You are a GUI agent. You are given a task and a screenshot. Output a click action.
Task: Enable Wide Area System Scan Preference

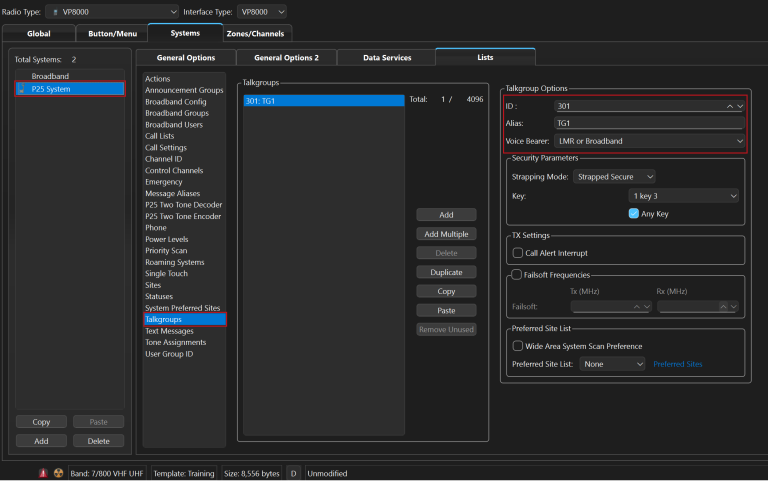(518, 346)
